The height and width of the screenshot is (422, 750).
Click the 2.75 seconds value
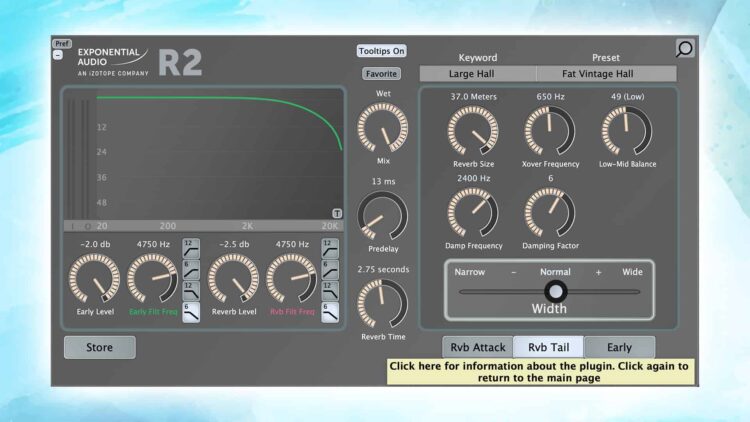pyautogui.click(x=383, y=270)
